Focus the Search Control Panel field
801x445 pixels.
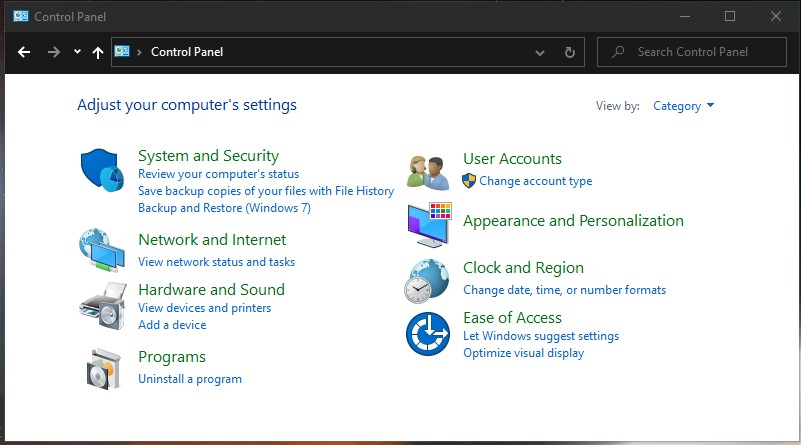(x=692, y=52)
